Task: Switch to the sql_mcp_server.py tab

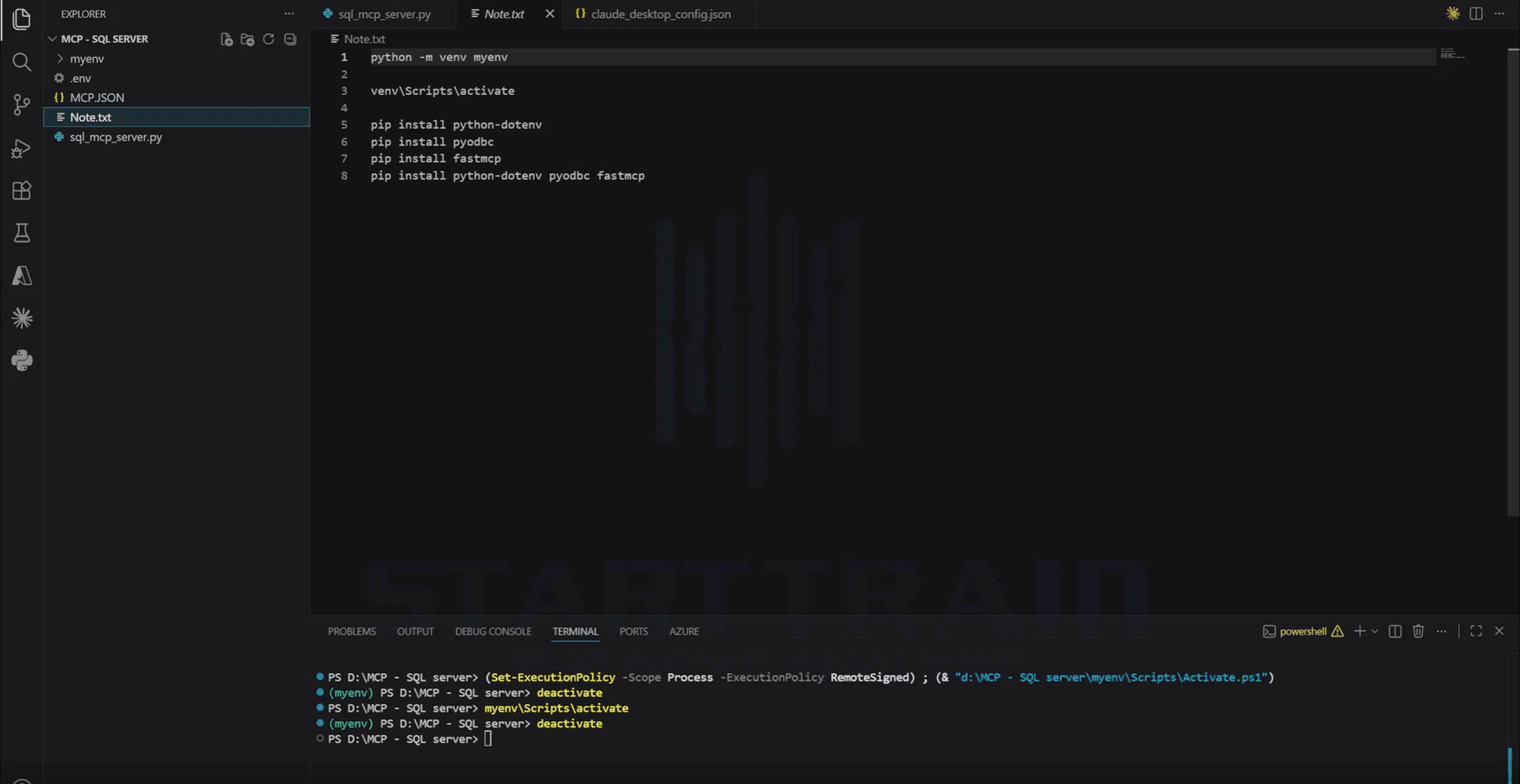Action: [384, 14]
